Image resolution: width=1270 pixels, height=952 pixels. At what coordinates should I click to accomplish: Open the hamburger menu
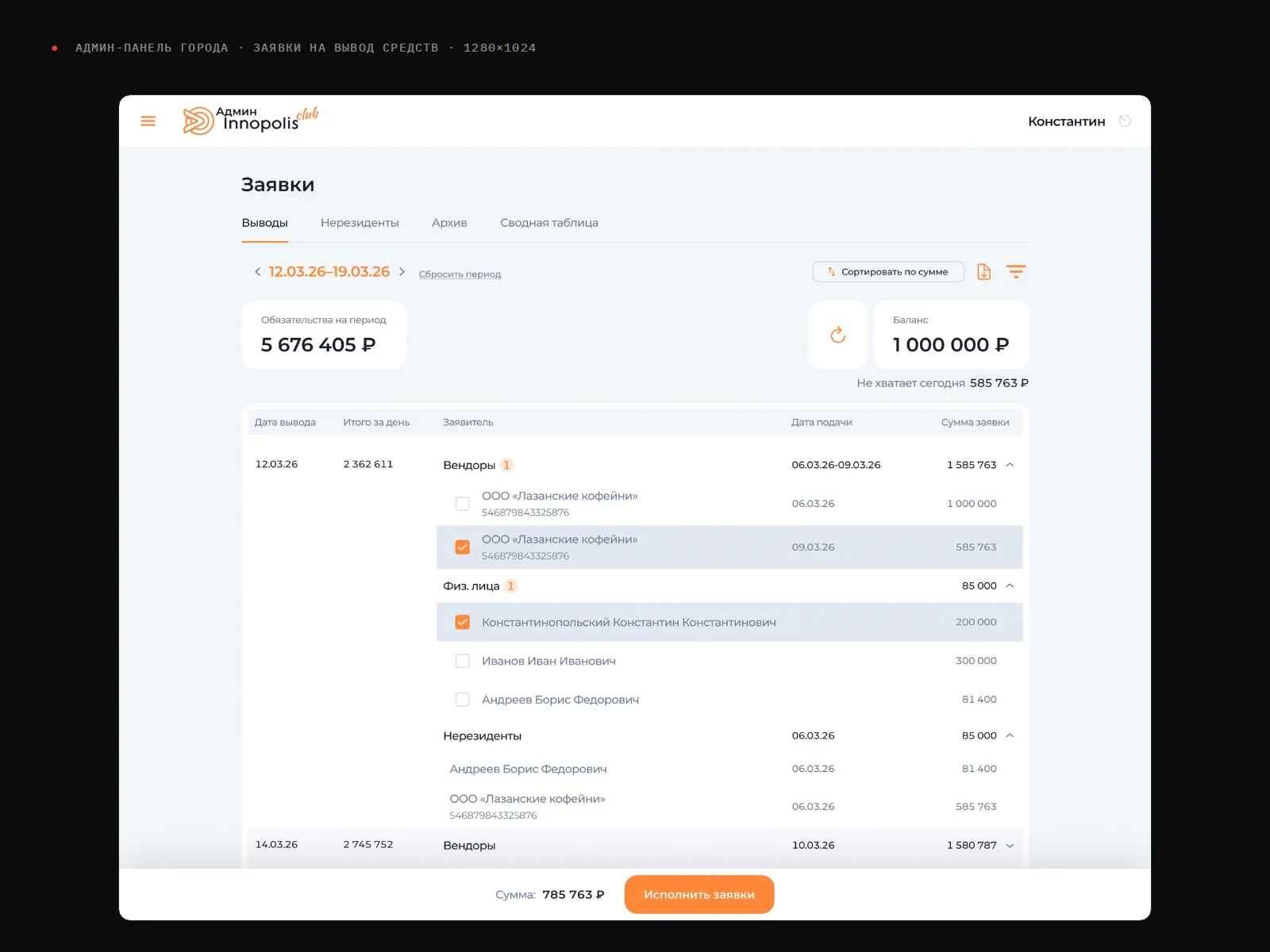[148, 121]
